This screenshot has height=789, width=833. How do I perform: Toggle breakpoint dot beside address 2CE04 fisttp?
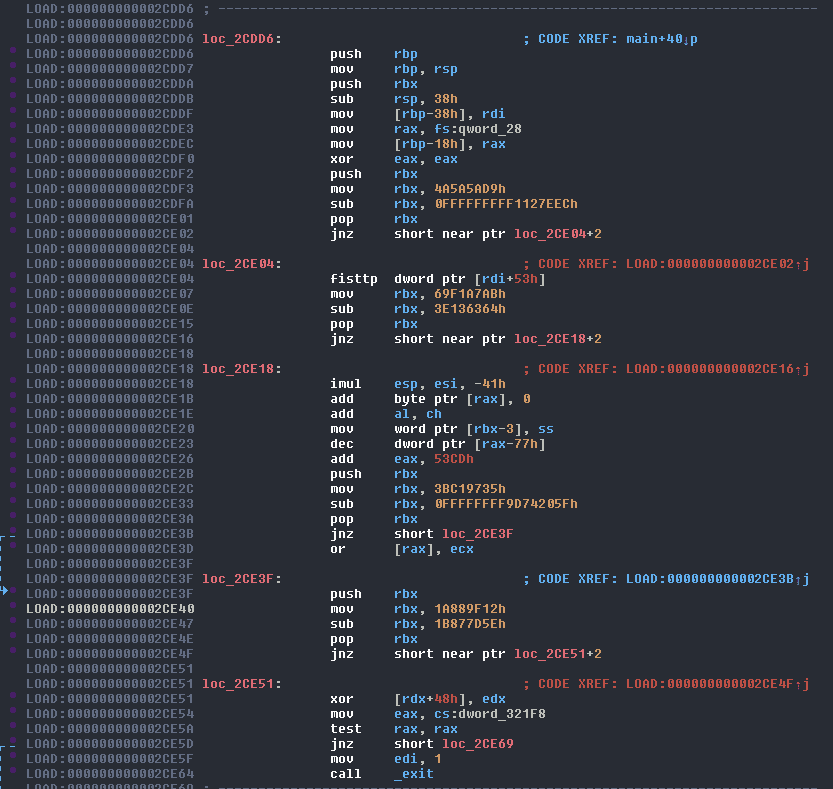pyautogui.click(x=13, y=275)
